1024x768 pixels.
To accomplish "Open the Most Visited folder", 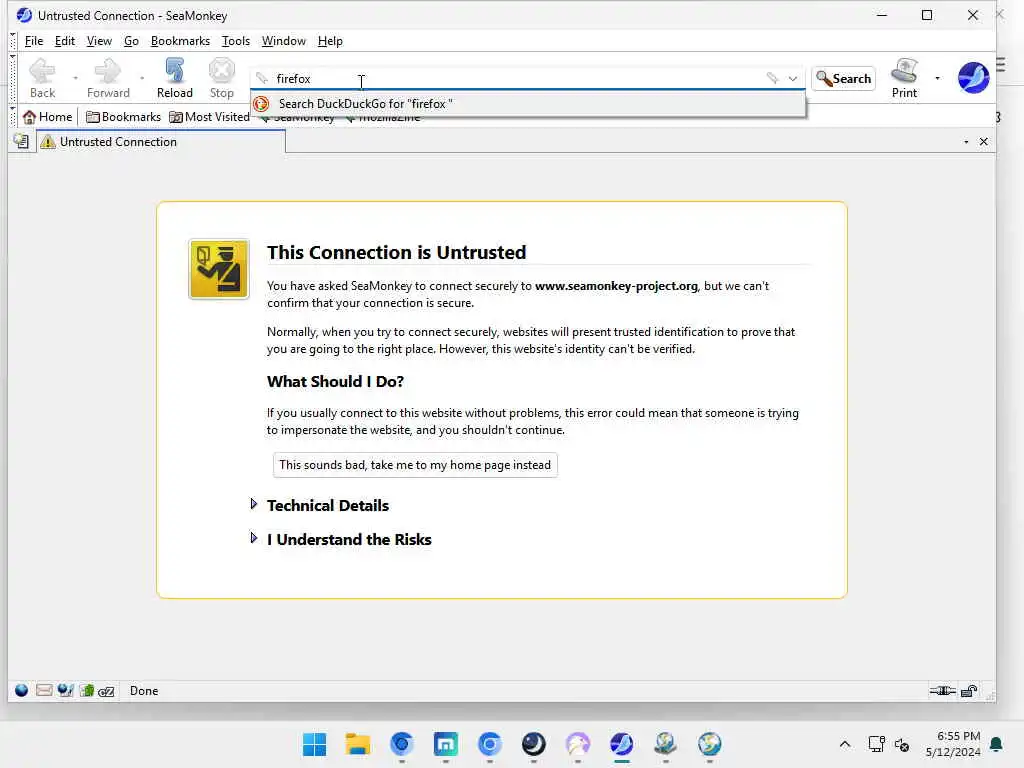I will (x=209, y=117).
